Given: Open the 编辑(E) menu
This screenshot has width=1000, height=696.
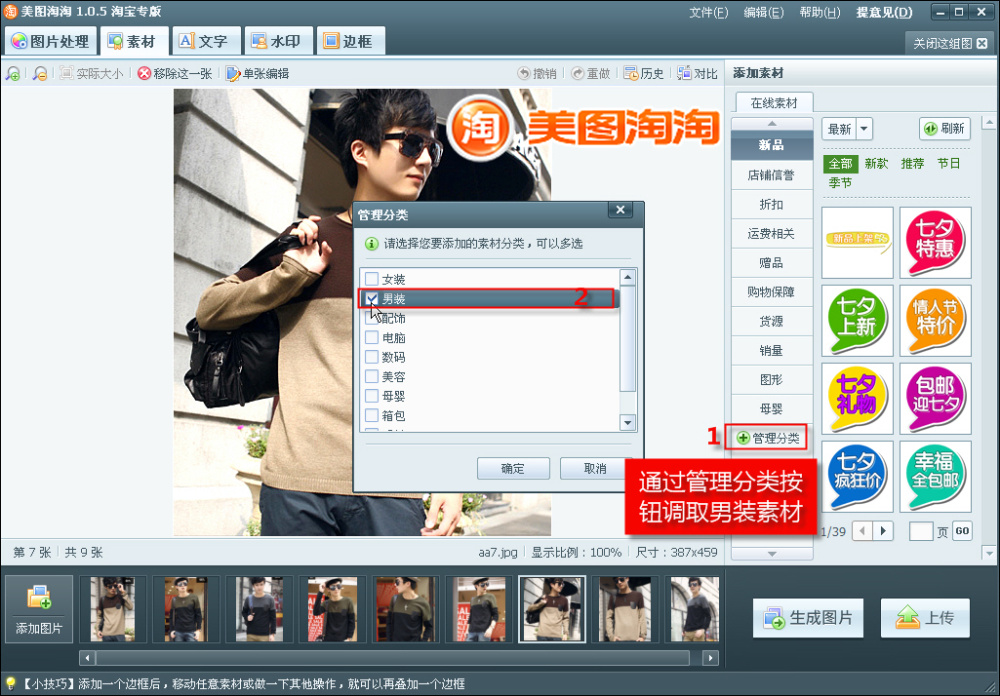Looking at the screenshot, I should [x=764, y=13].
